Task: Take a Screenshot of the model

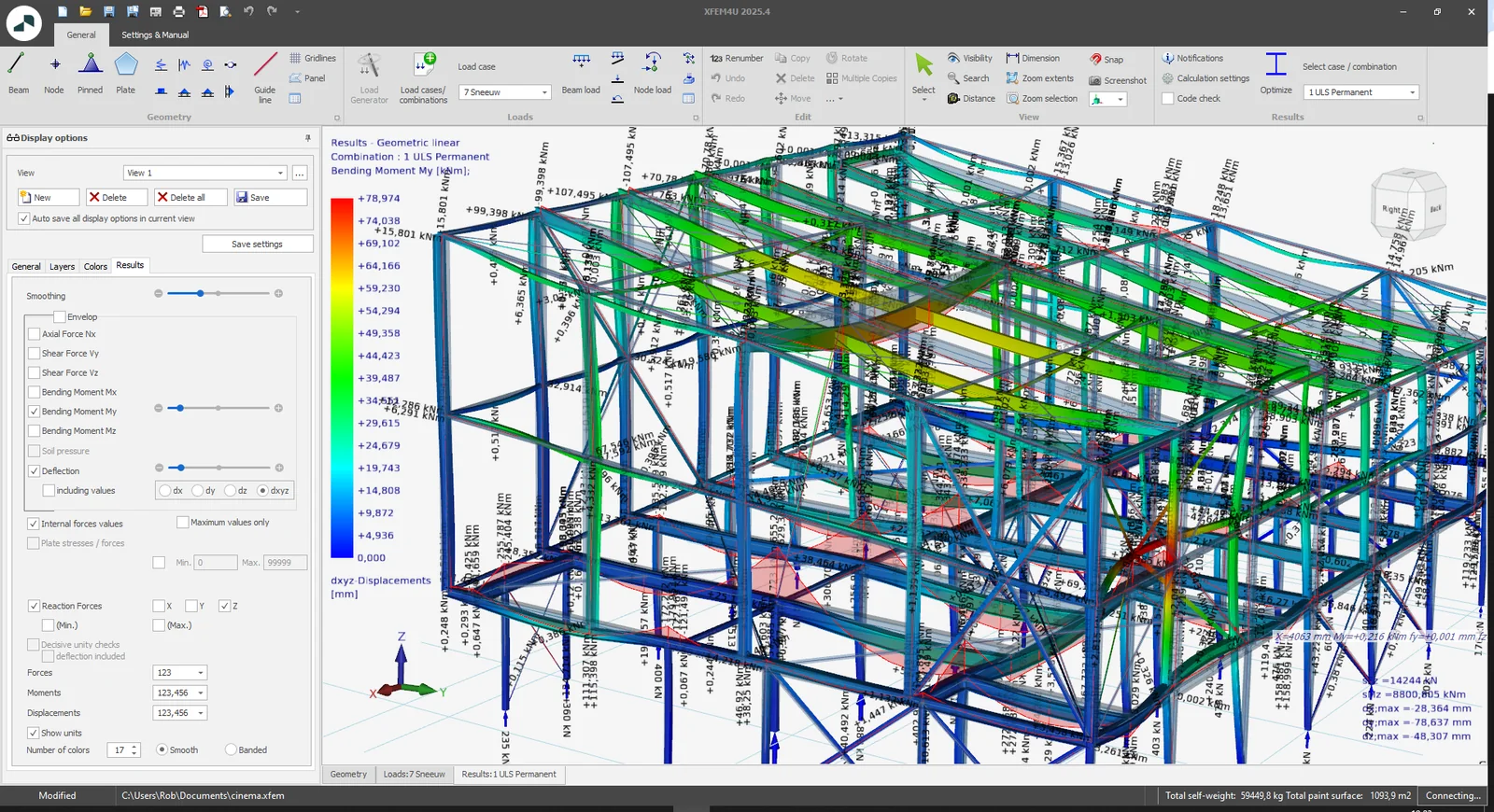Action: pos(1118,80)
